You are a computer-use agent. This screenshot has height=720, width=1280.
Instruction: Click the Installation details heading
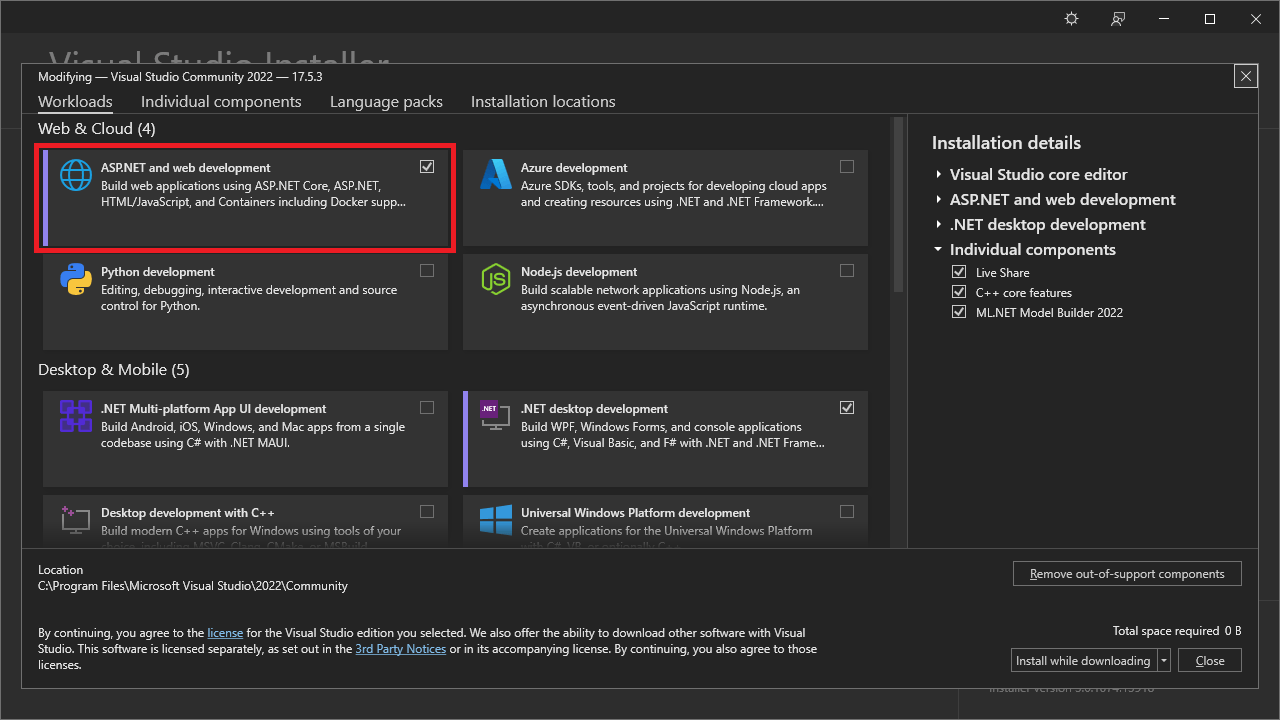[x=1006, y=143]
